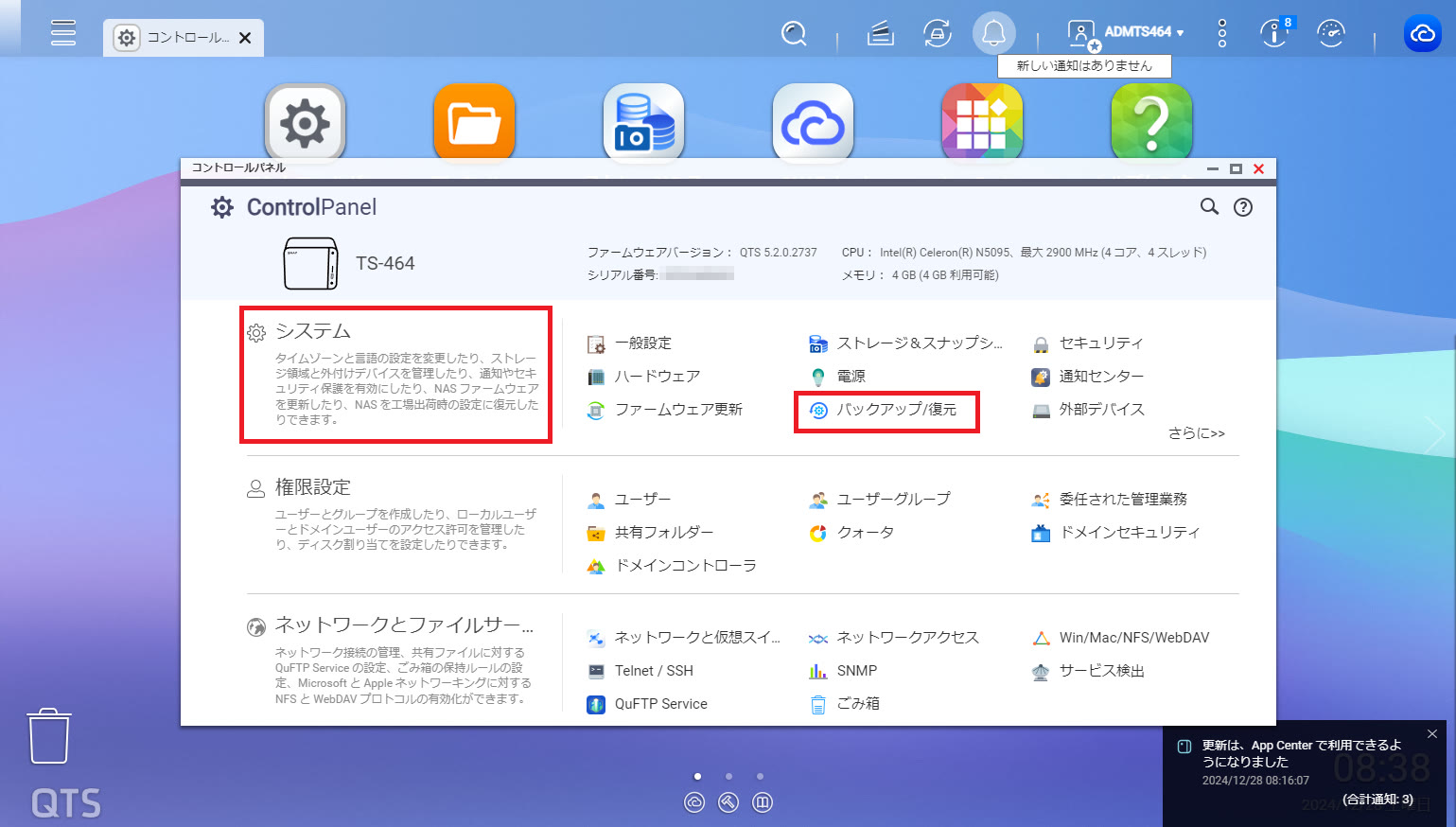Open ストレージ&スナップショット item
The width and height of the screenshot is (1456, 827).
906,343
